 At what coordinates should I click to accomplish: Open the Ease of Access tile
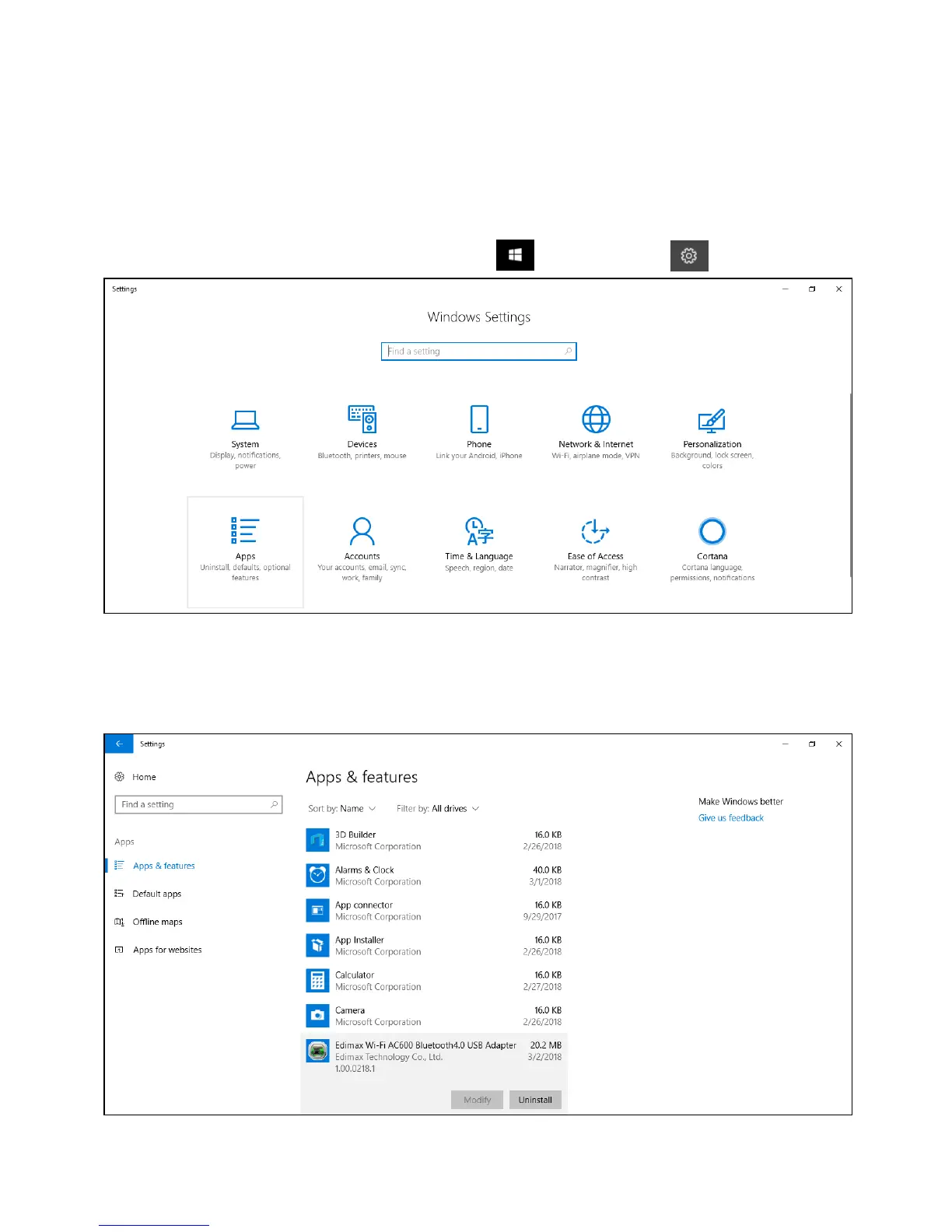pos(596,550)
